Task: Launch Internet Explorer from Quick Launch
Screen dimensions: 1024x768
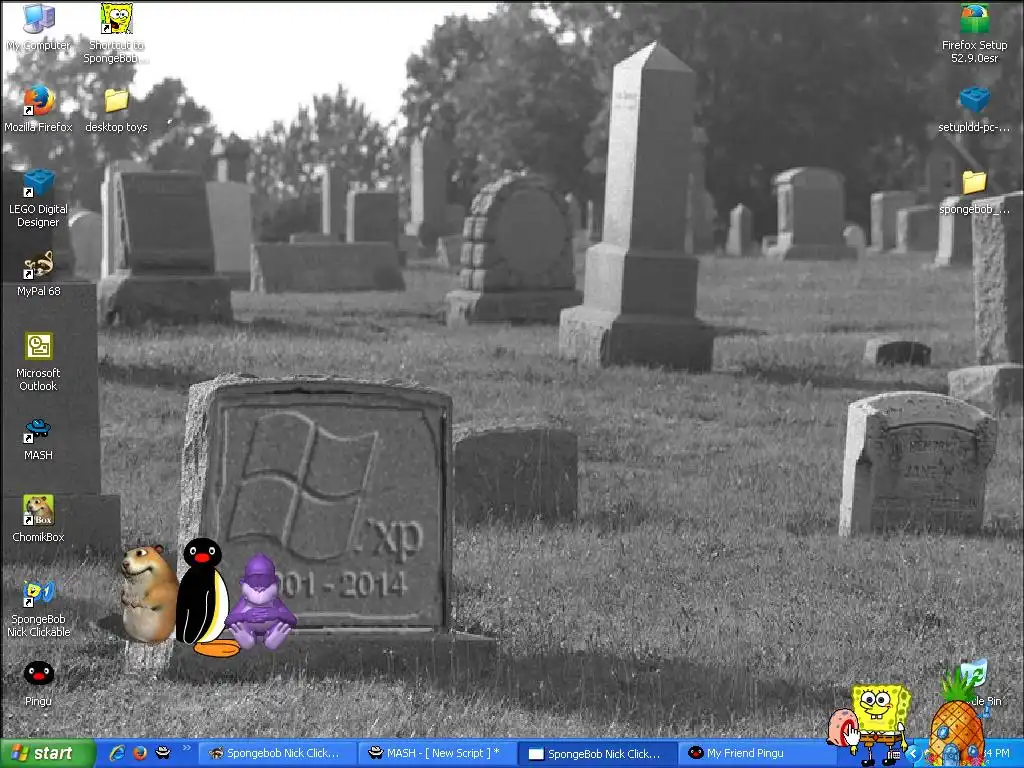Action: click(117, 753)
